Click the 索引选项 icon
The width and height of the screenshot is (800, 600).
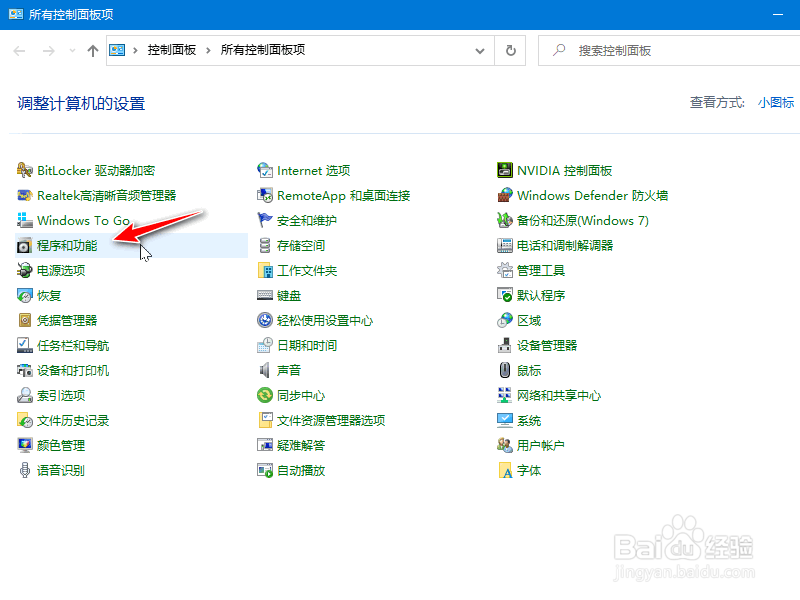pos(24,395)
